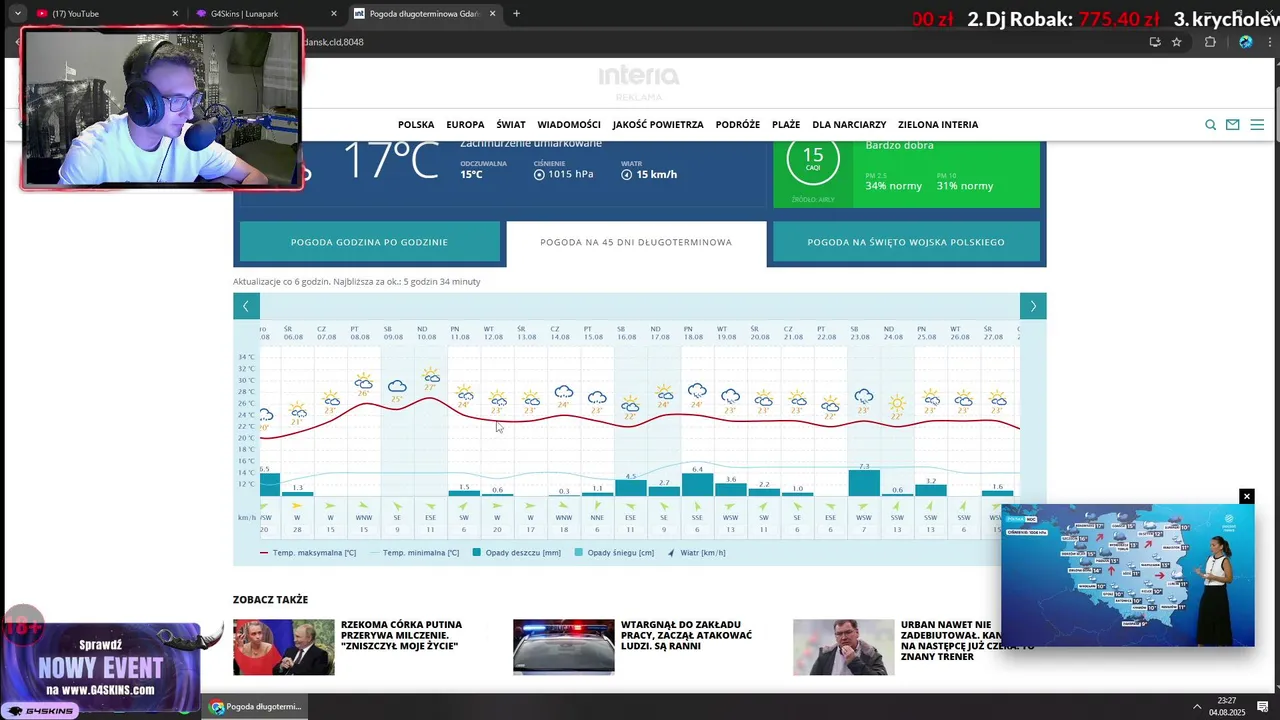Close the G4Skins Lunapark tab

pyautogui.click(x=334, y=14)
